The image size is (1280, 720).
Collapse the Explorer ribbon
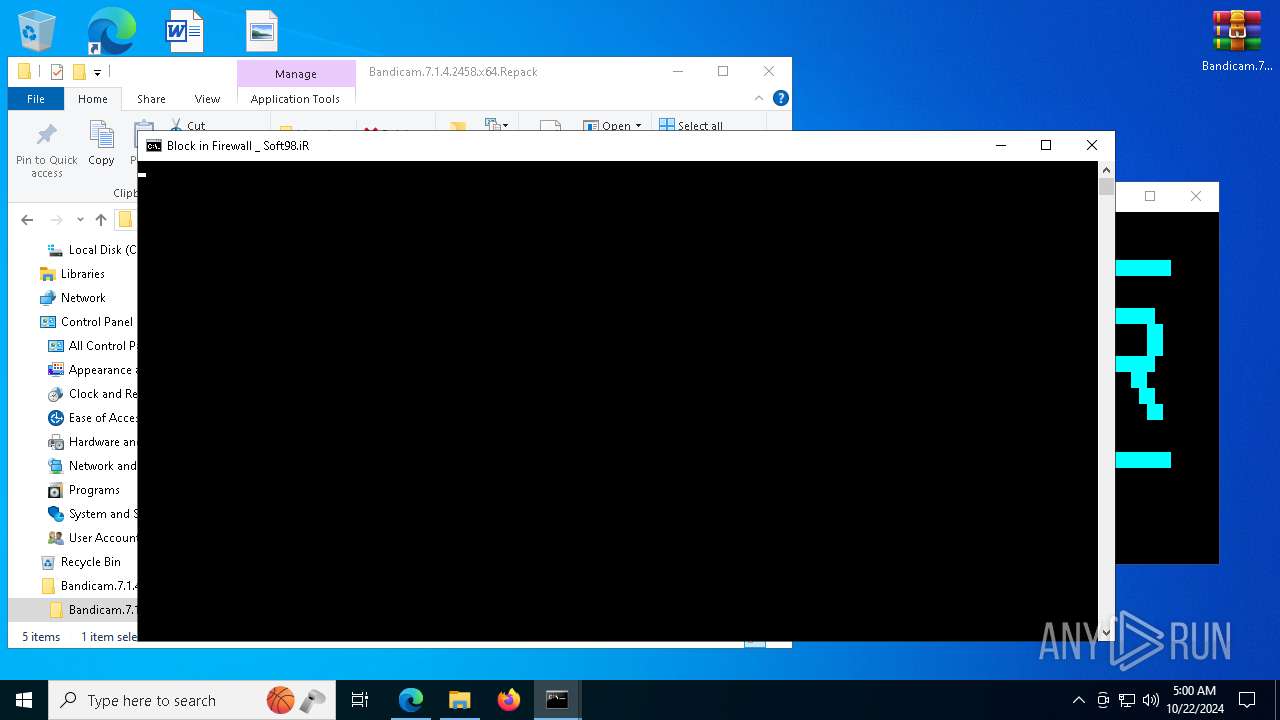759,98
